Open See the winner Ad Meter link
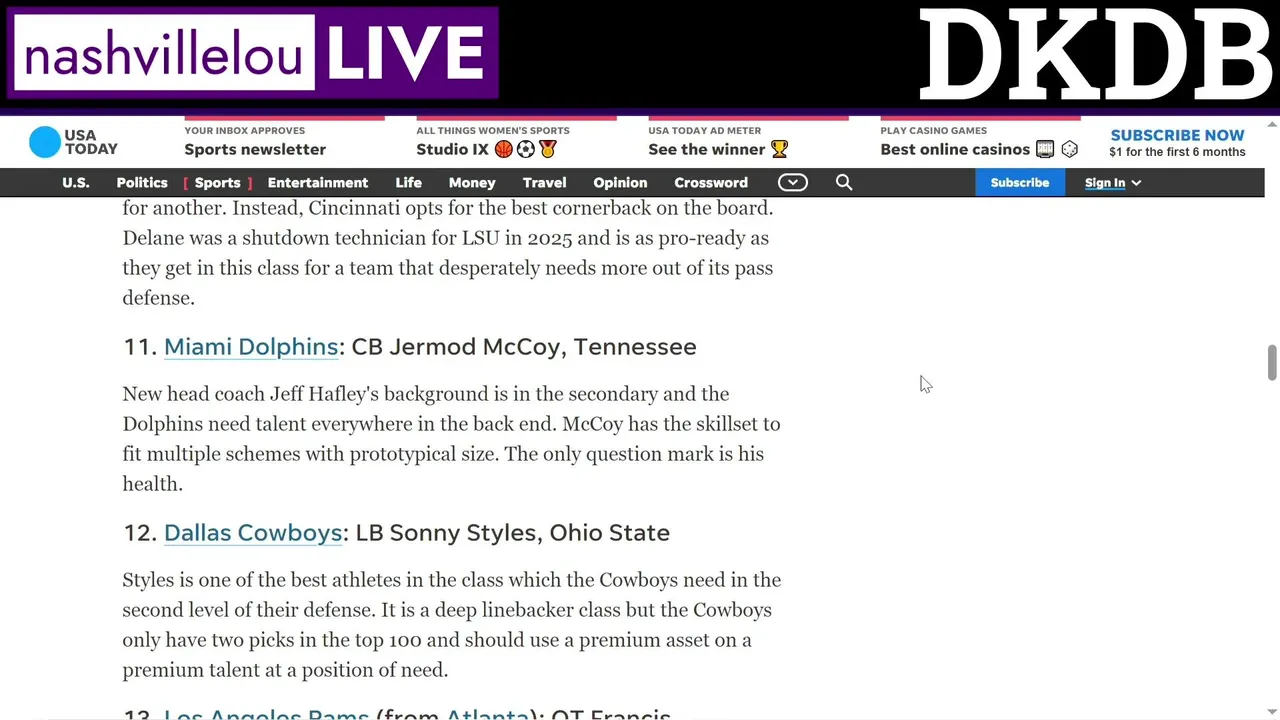Image resolution: width=1280 pixels, height=720 pixels. [706, 149]
